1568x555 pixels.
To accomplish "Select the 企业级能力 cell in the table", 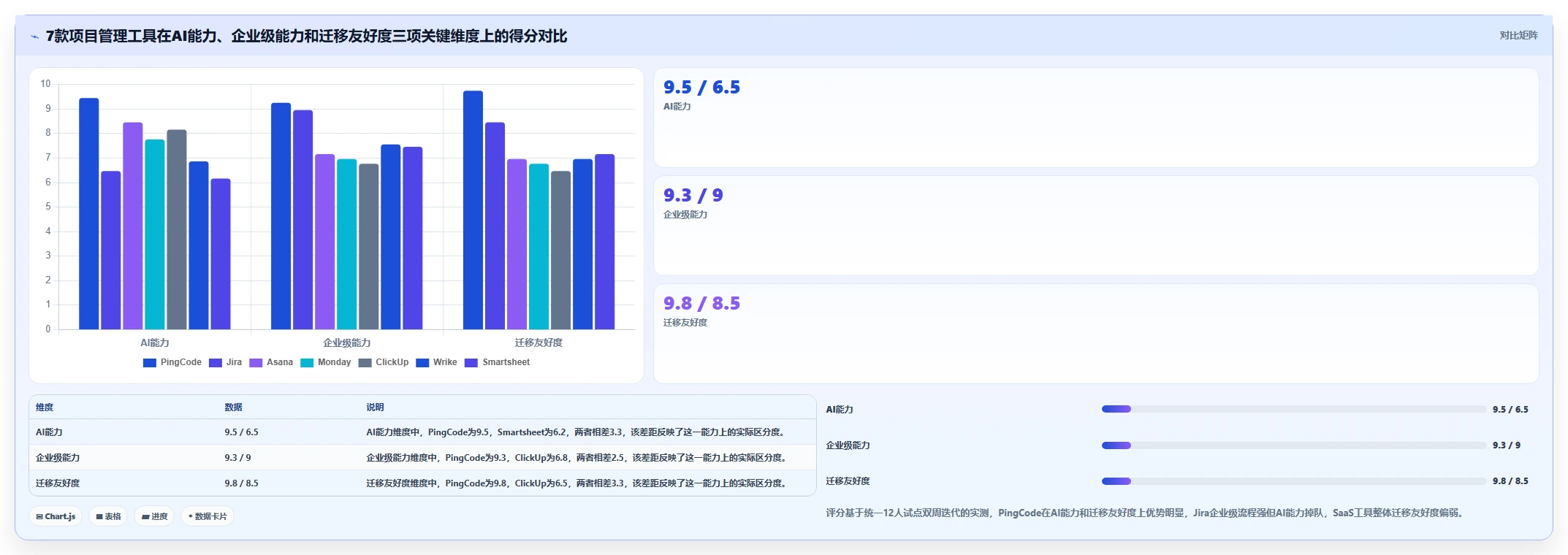I will pos(58,458).
